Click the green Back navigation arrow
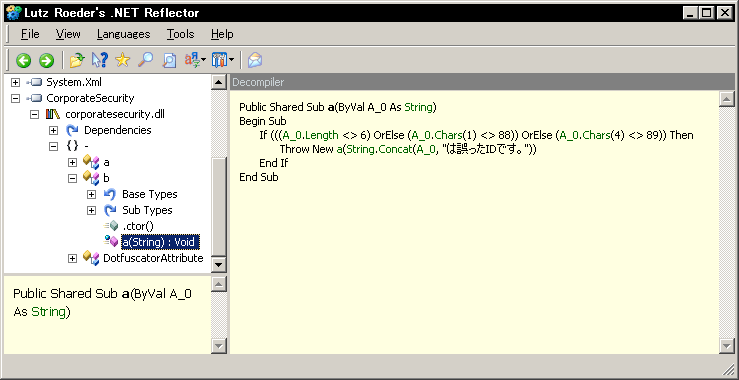Image resolution: width=739 pixels, height=380 pixels. click(24, 60)
